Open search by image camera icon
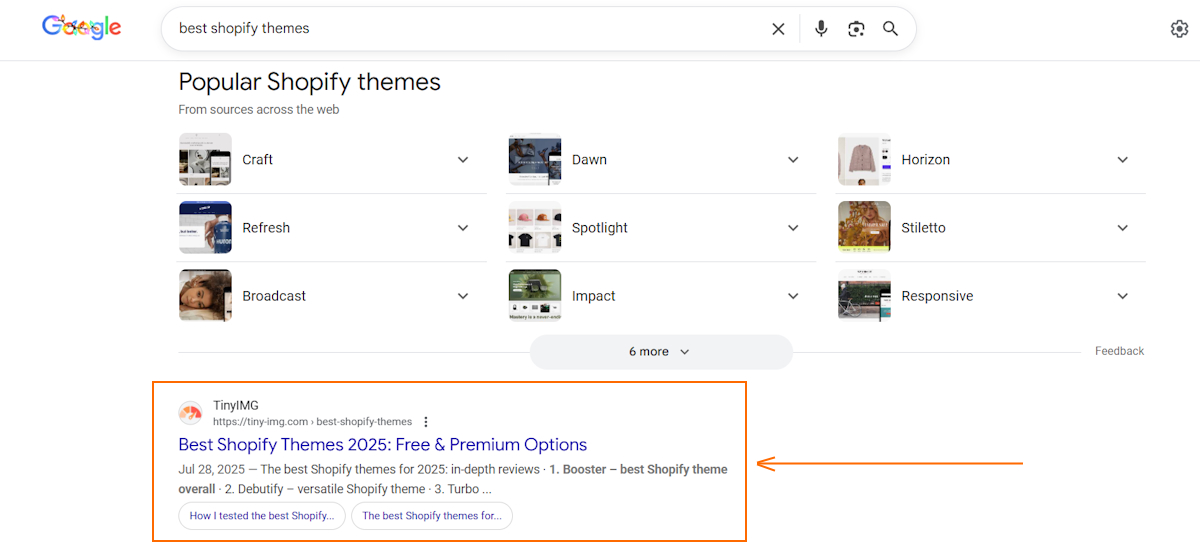The height and width of the screenshot is (551, 1200). tap(856, 29)
